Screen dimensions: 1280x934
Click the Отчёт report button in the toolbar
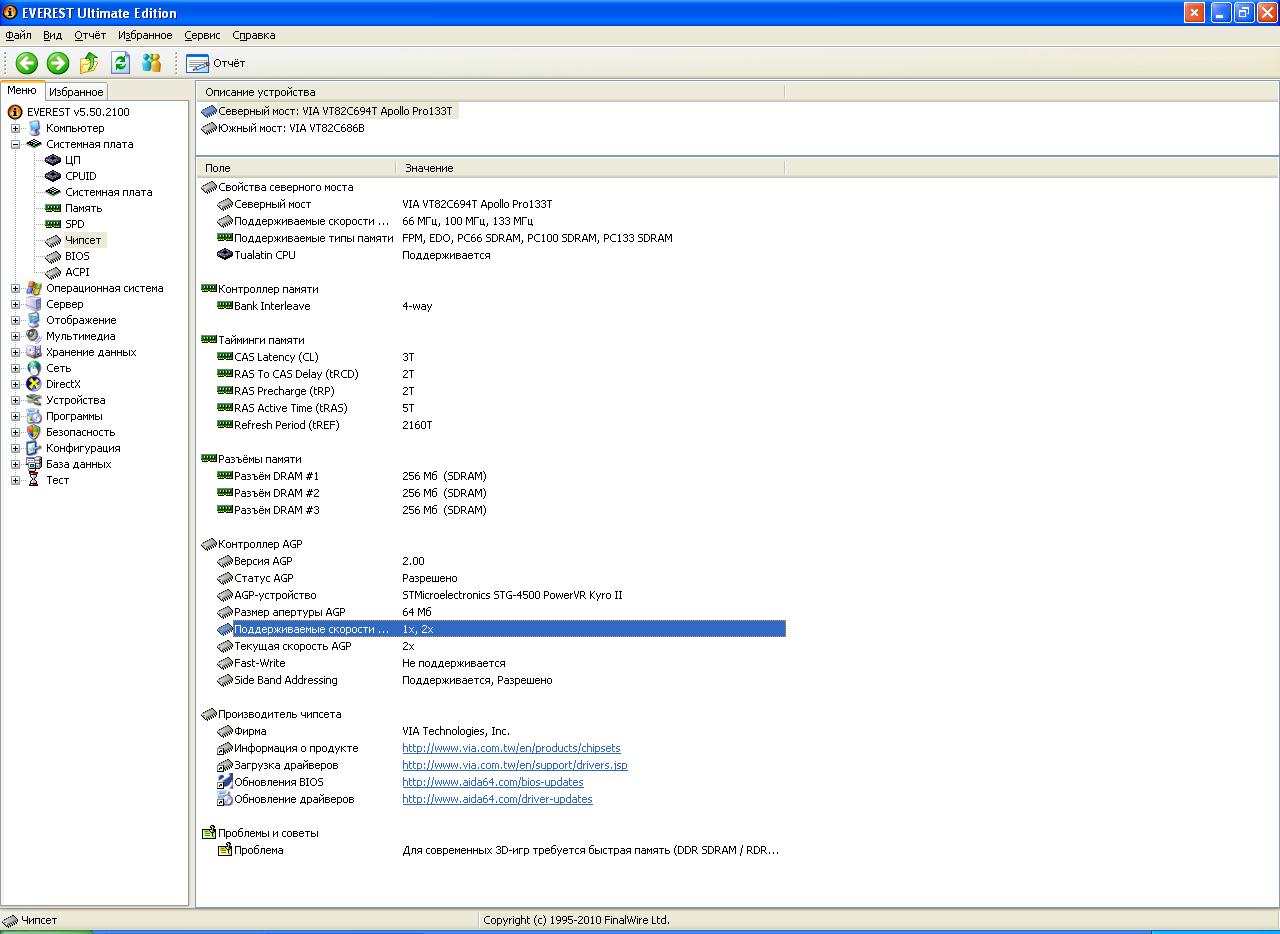pyautogui.click(x=216, y=63)
